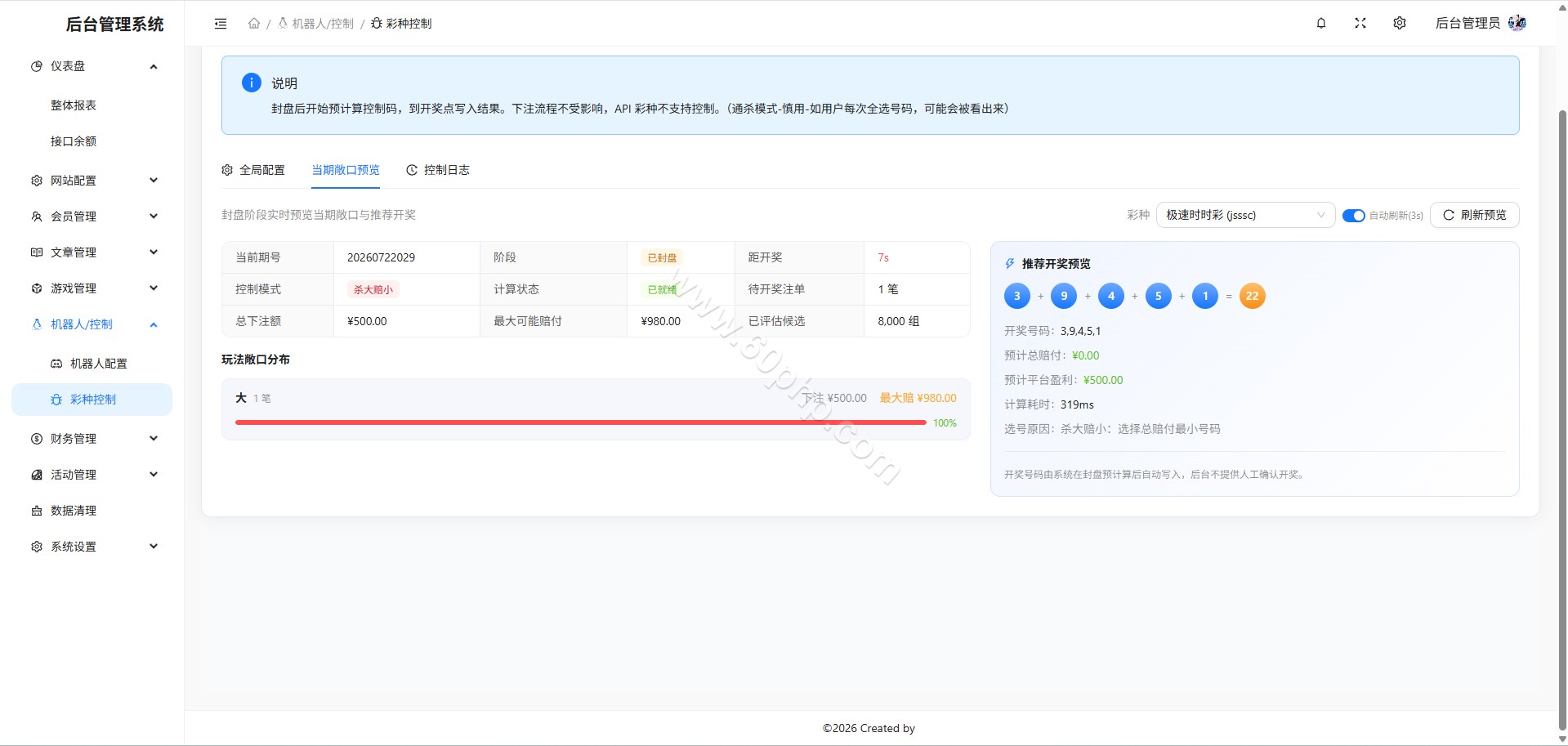The height and width of the screenshot is (746, 1568).
Task: Click the 网站配置 gear icon in sidebar
Action: pyautogui.click(x=37, y=181)
